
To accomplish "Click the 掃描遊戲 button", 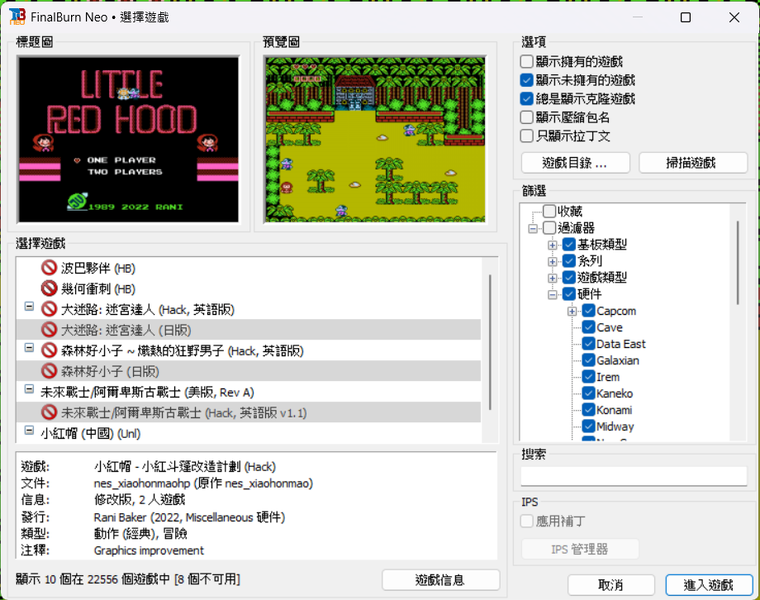I will tap(693, 163).
